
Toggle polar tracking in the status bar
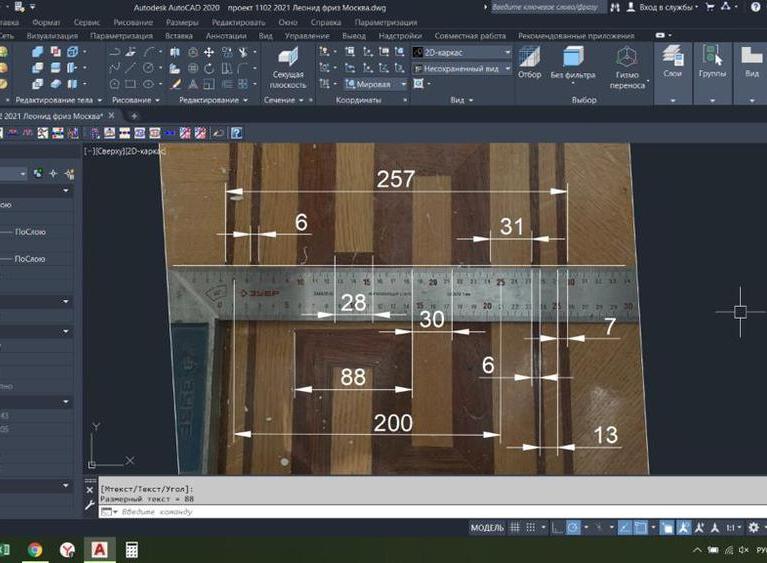click(x=573, y=527)
